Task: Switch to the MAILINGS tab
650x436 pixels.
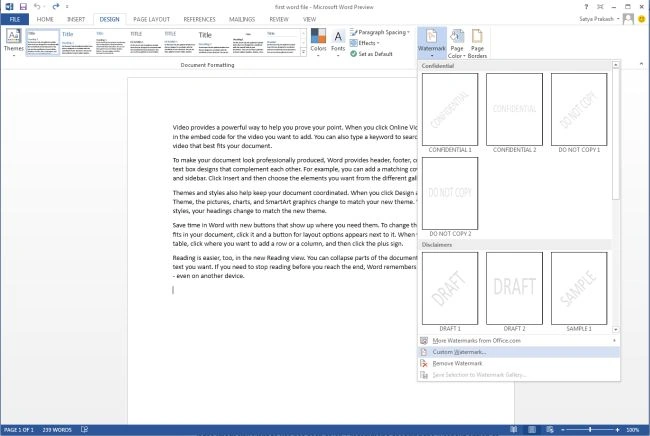Action: [242, 19]
